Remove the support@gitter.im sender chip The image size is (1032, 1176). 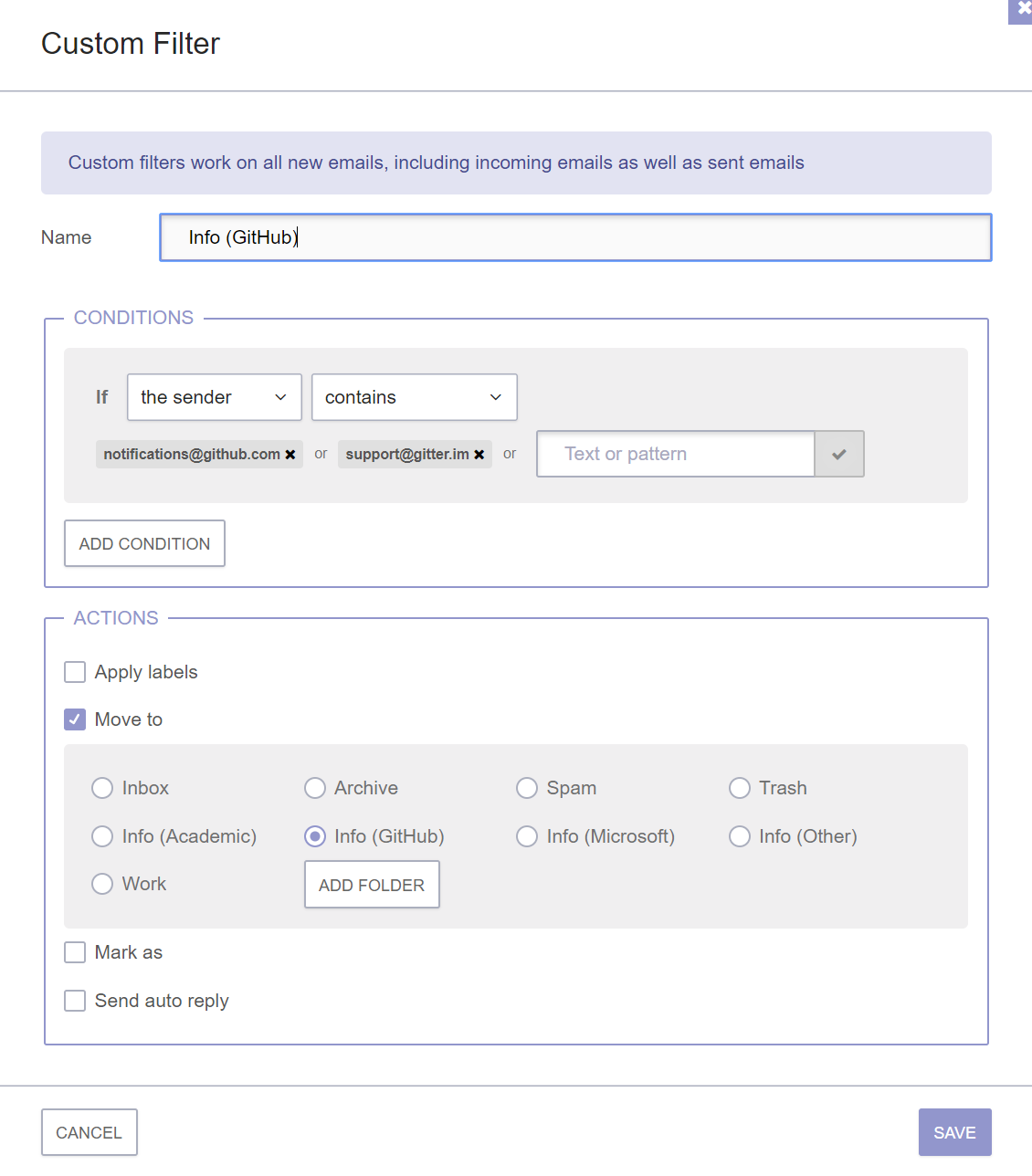pos(479,455)
